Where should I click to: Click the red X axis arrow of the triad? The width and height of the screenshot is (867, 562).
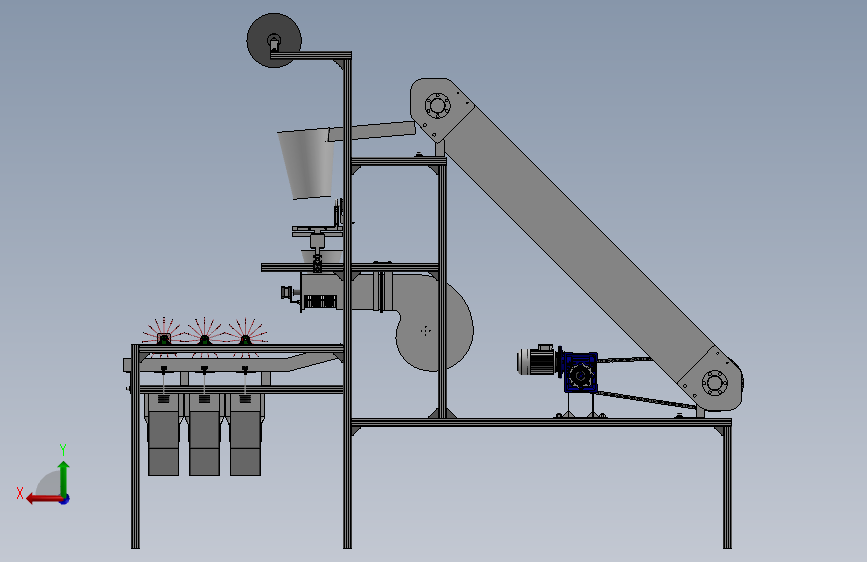tap(43, 499)
